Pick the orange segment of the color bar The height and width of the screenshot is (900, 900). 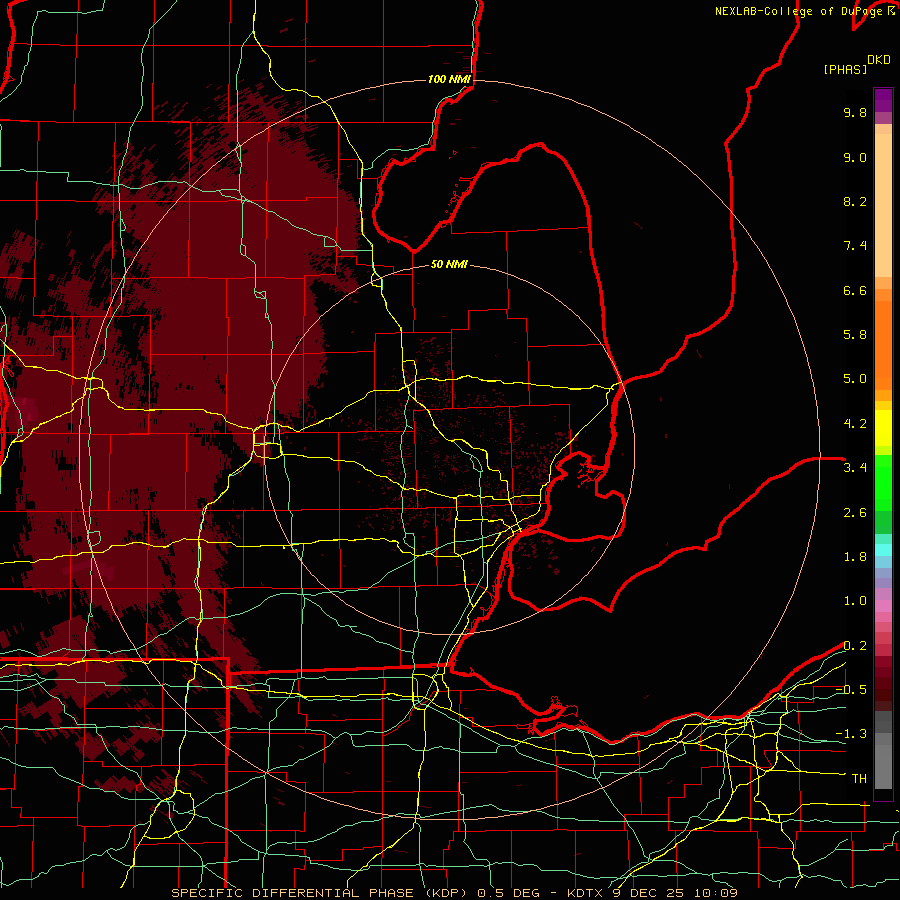pos(883,344)
